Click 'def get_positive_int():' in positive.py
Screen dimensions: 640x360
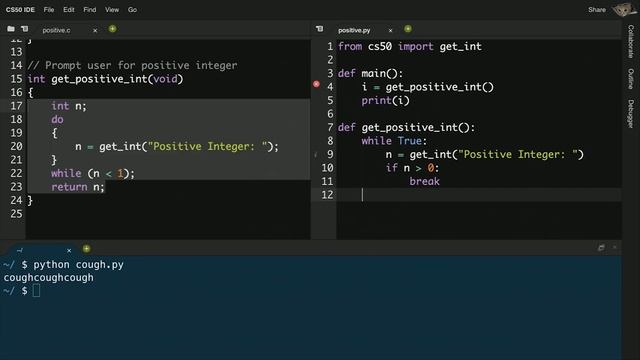point(406,127)
